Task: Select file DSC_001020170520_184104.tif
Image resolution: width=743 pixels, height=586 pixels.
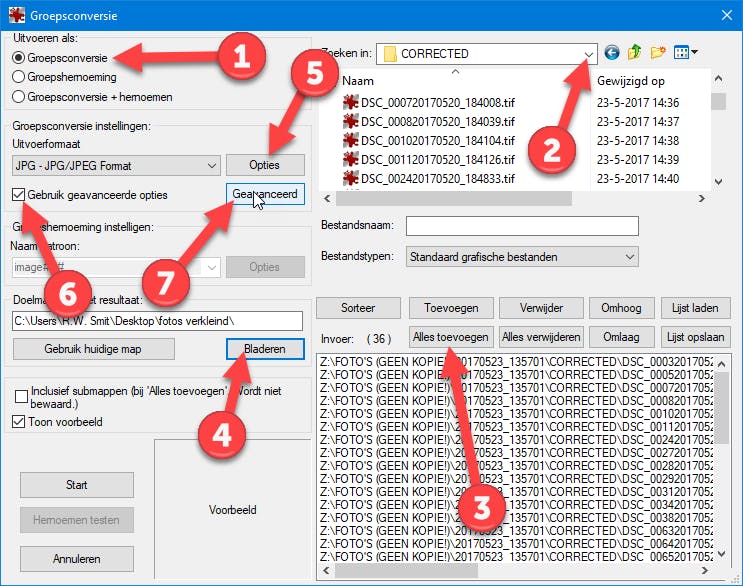Action: (437, 141)
